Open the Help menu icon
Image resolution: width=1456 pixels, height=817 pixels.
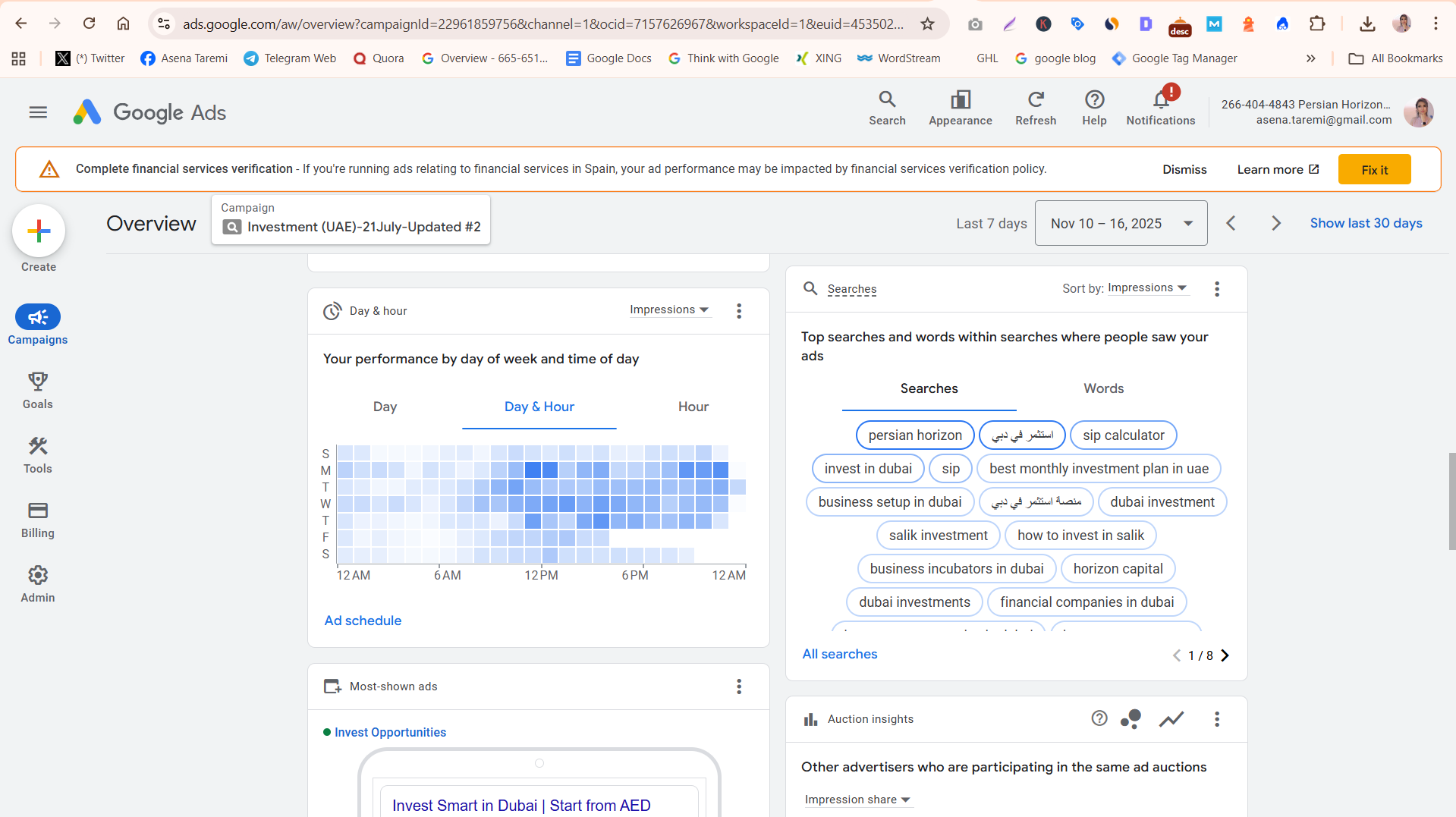click(1094, 108)
